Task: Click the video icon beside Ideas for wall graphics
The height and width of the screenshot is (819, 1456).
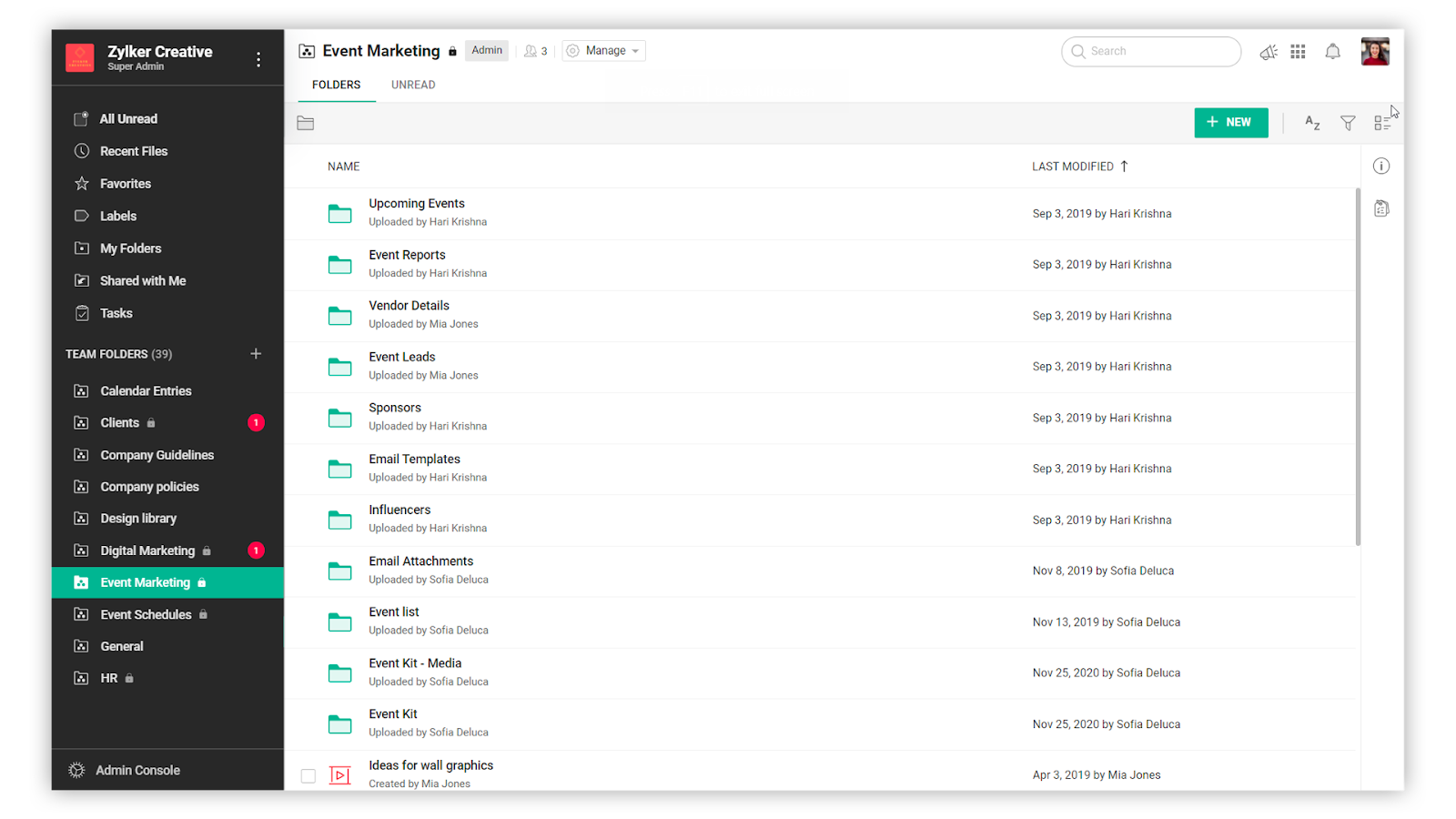Action: [339, 774]
